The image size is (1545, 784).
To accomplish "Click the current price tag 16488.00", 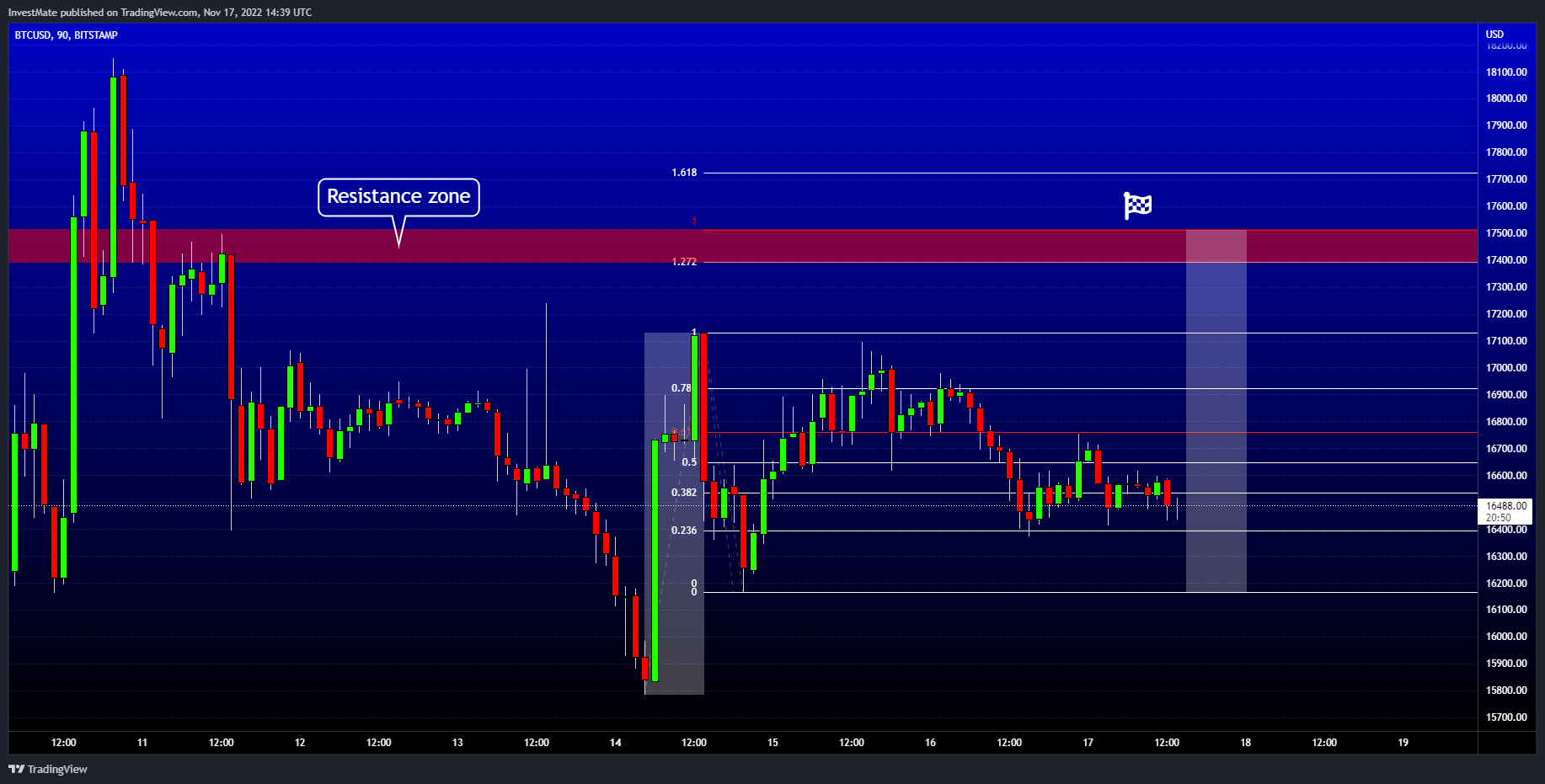I will pos(1505,511).
